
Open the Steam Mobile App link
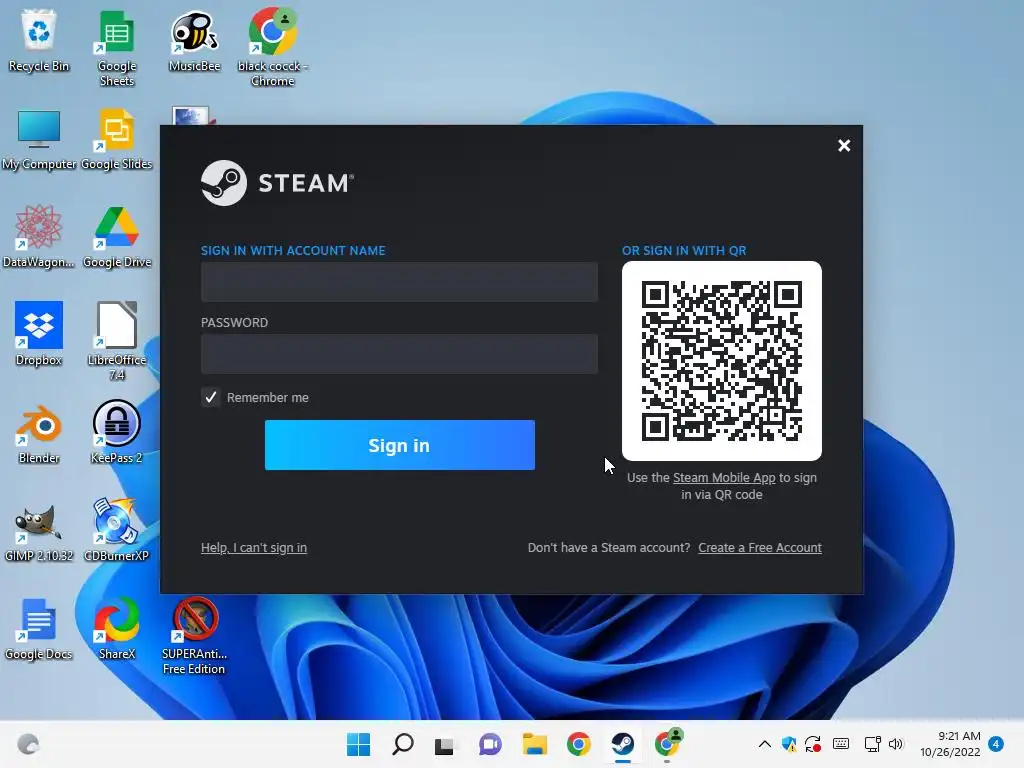pos(724,477)
